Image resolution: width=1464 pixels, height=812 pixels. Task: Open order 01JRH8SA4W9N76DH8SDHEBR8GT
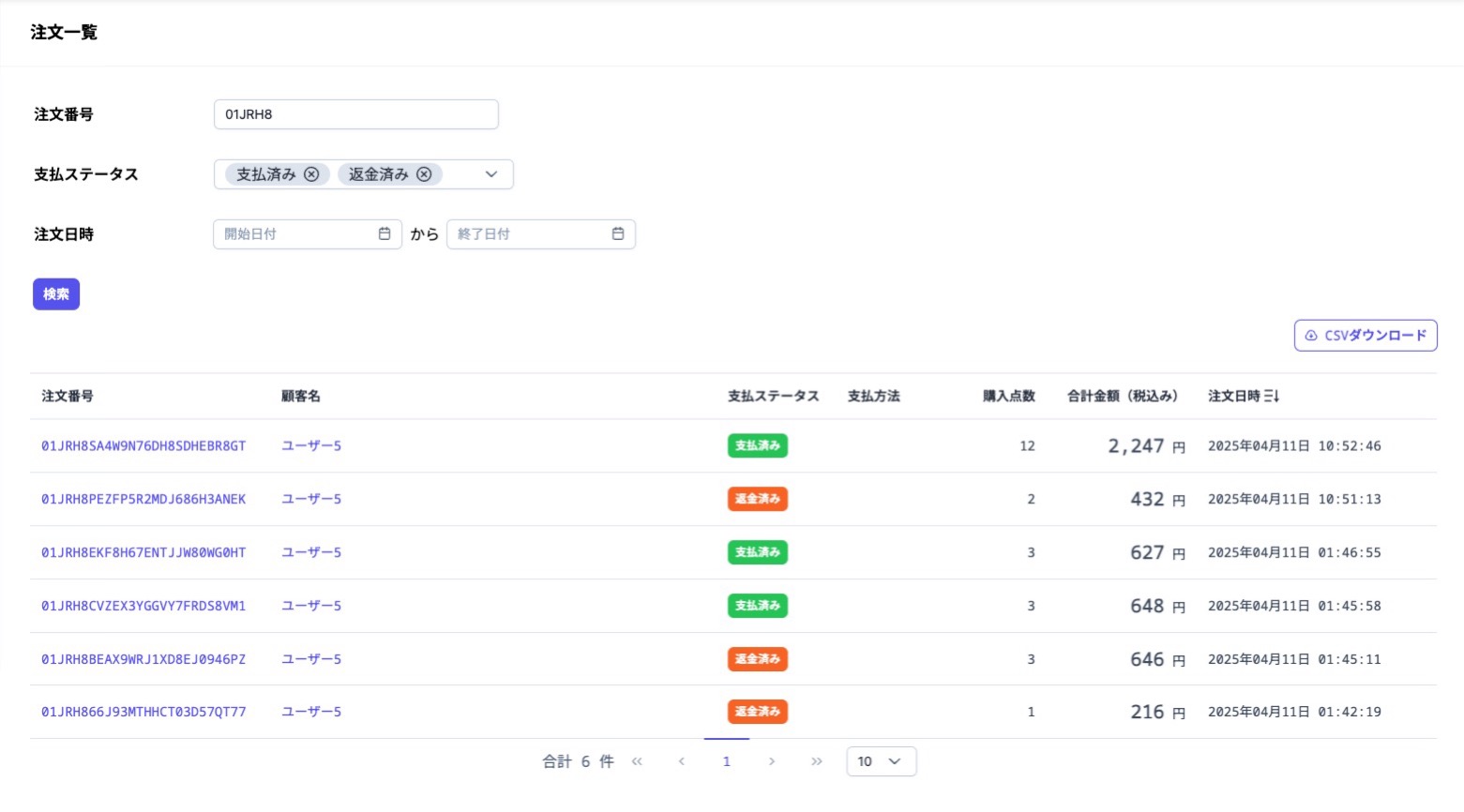pos(143,445)
